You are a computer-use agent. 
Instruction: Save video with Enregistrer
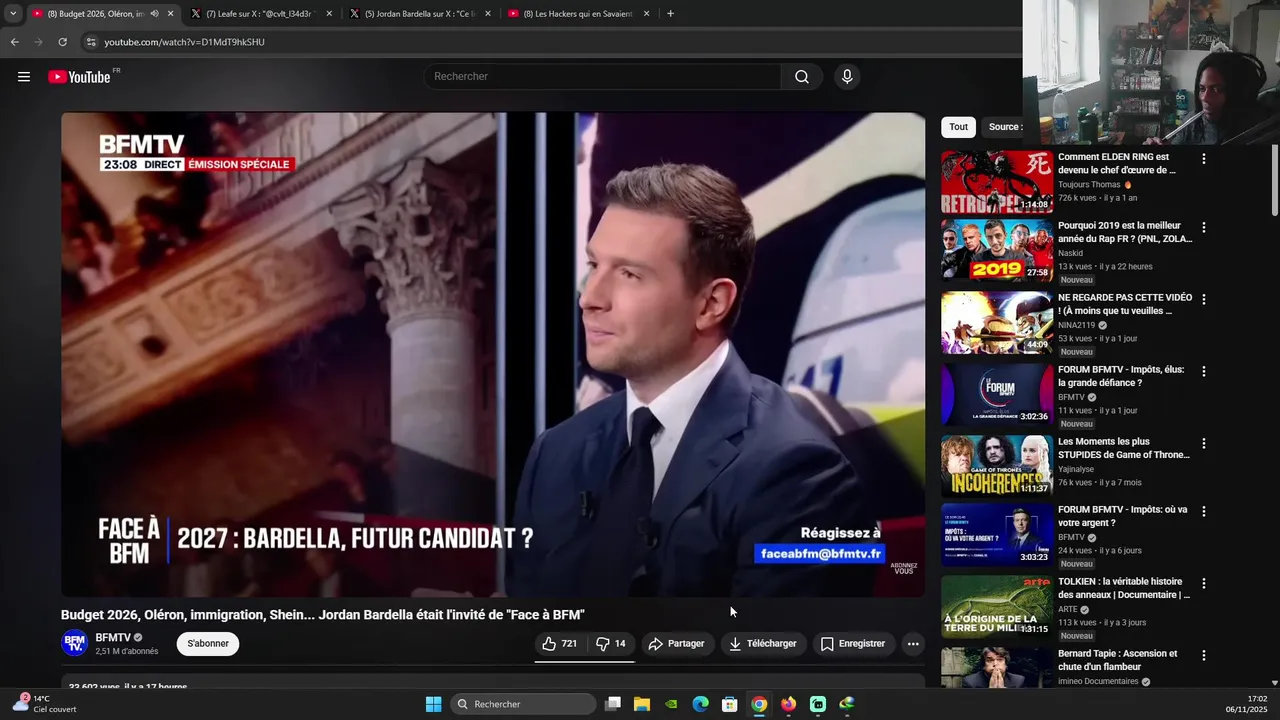(x=853, y=644)
